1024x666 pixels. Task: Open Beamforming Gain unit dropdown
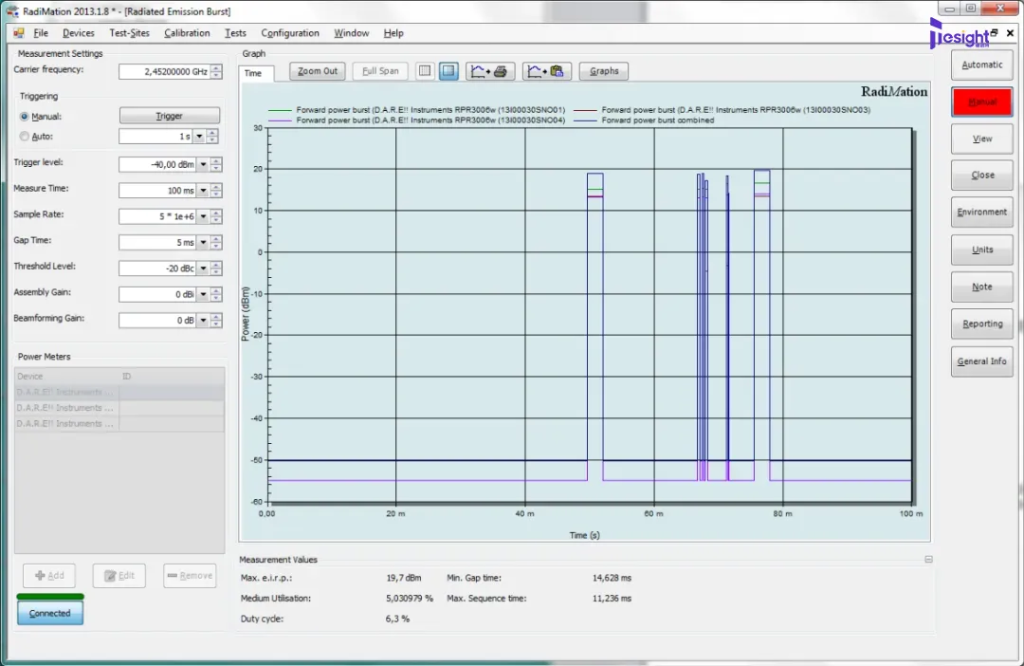[x=203, y=321]
